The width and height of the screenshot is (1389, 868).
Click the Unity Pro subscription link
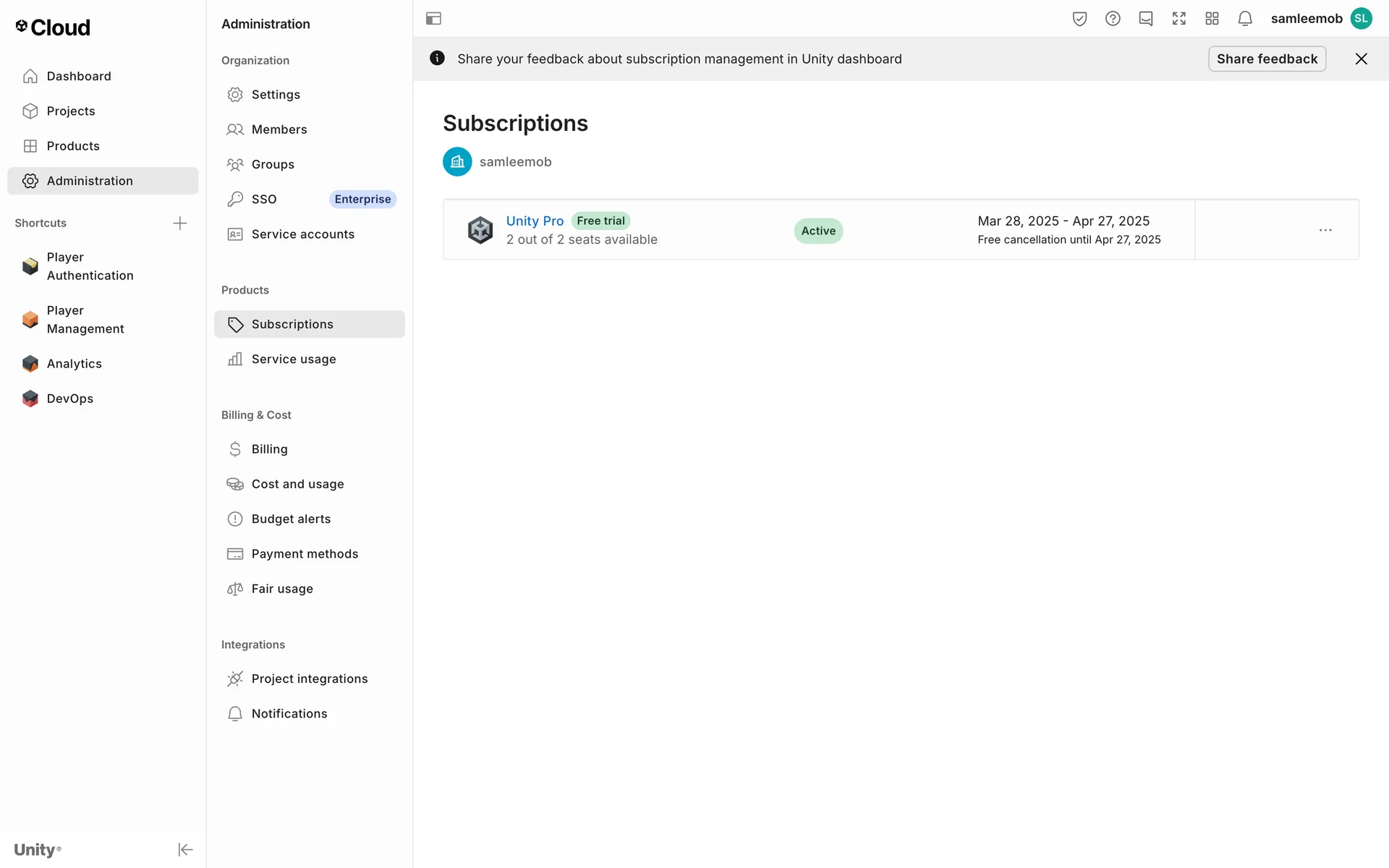pos(534,221)
